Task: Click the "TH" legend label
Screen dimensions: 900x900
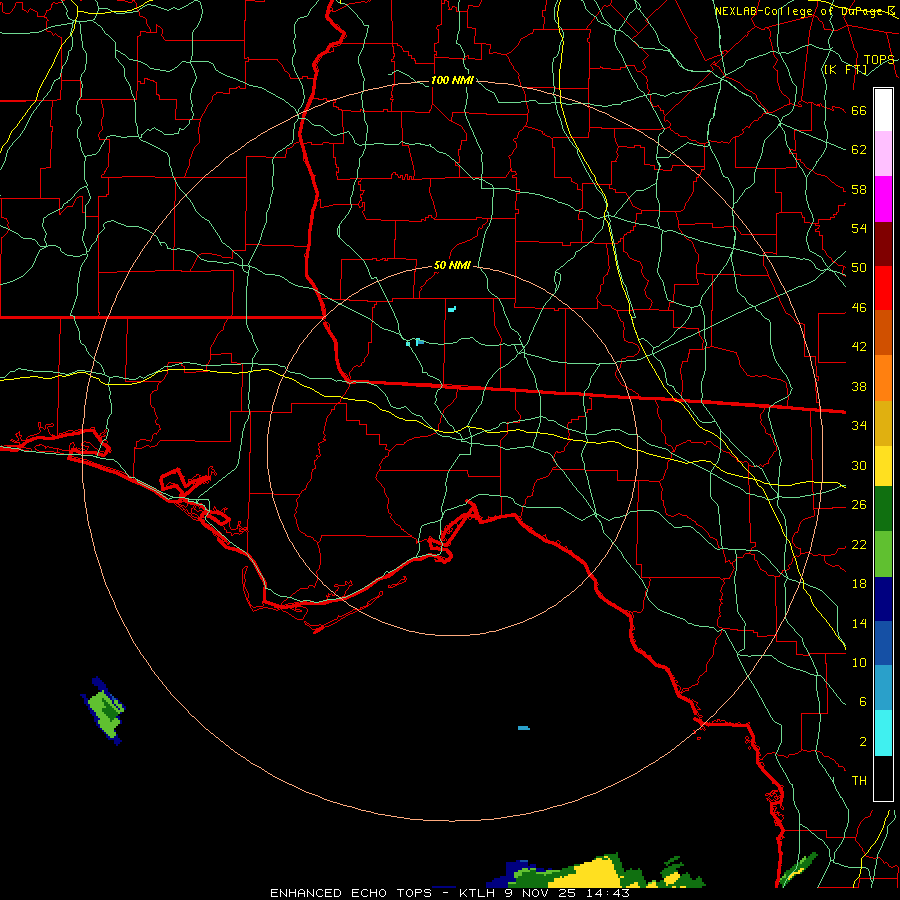Action: [x=859, y=781]
